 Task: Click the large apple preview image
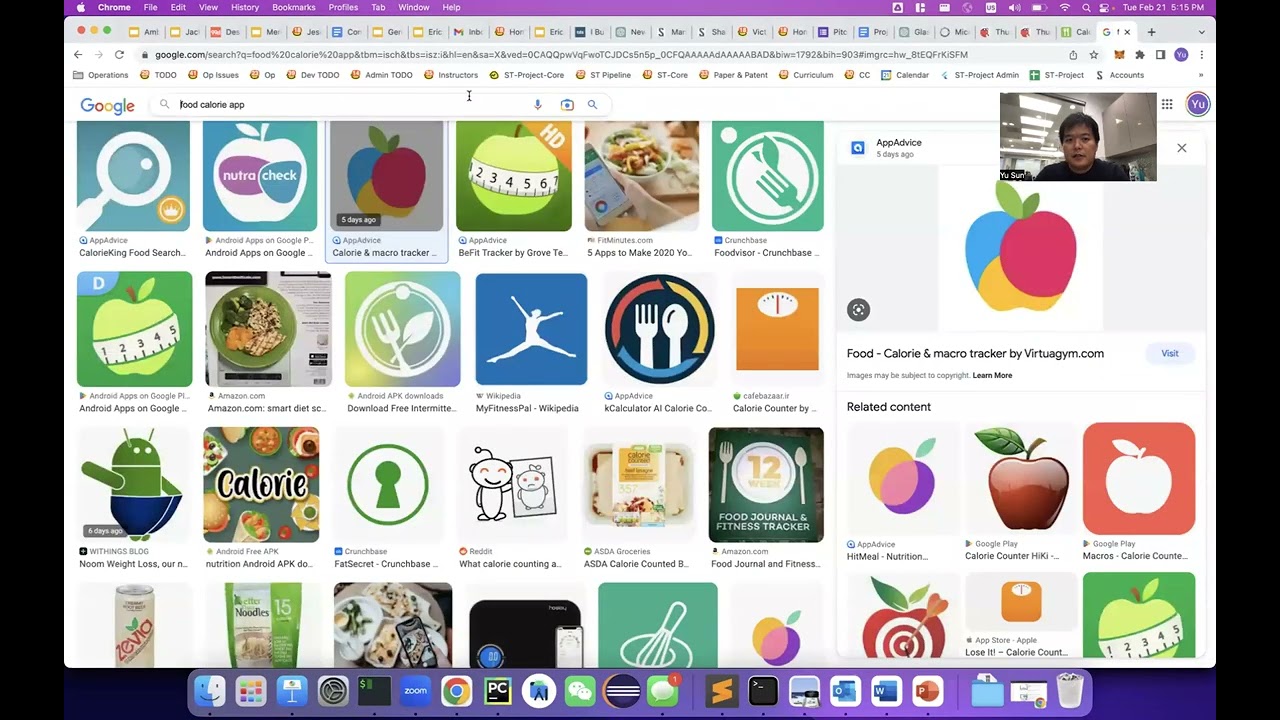(1021, 247)
